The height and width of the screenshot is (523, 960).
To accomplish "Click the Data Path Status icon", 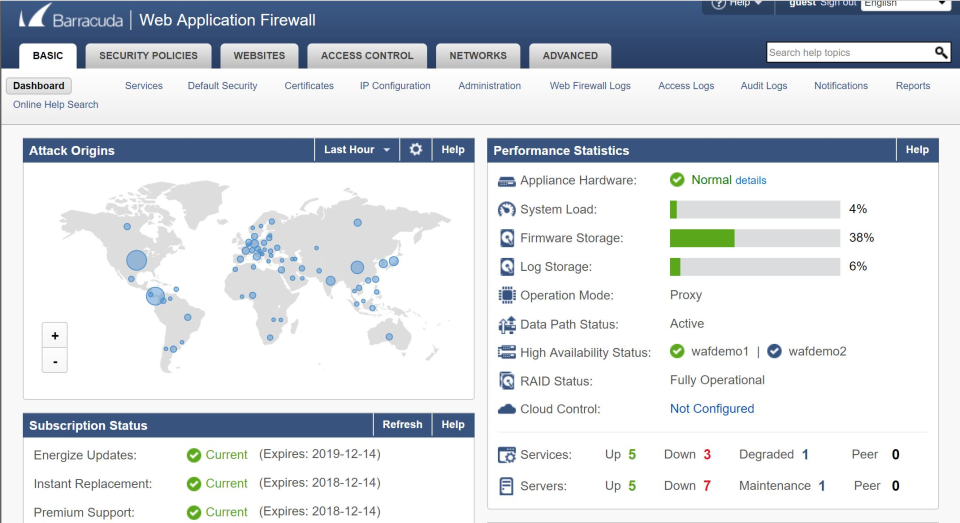I will (507, 325).
